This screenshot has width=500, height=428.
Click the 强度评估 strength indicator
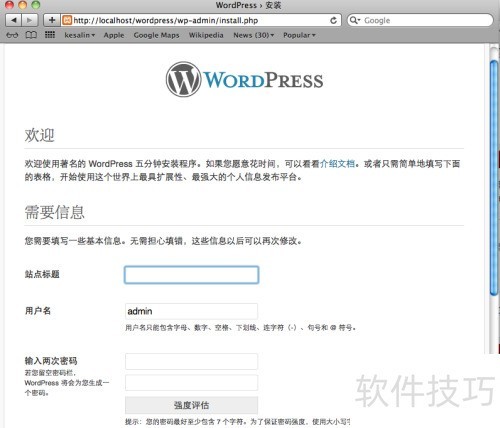coord(191,405)
